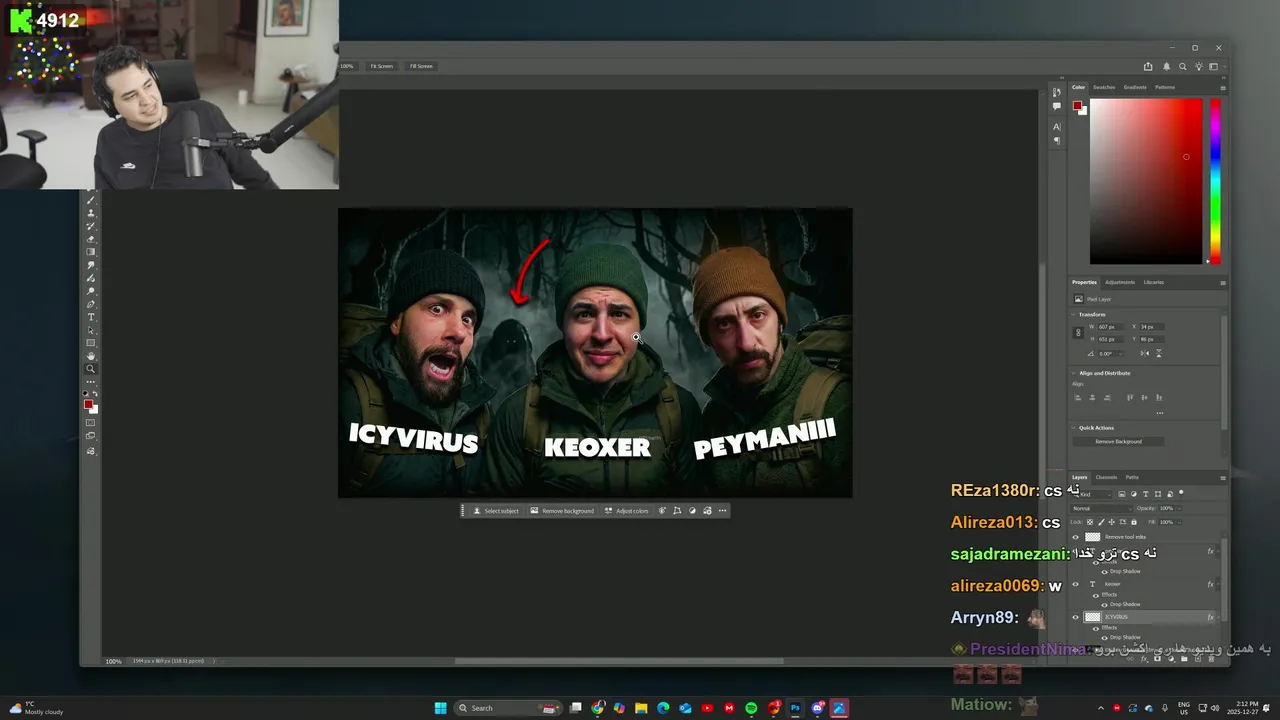Open the layer Kind filter dropdown
1280x720 pixels.
tap(1092, 494)
